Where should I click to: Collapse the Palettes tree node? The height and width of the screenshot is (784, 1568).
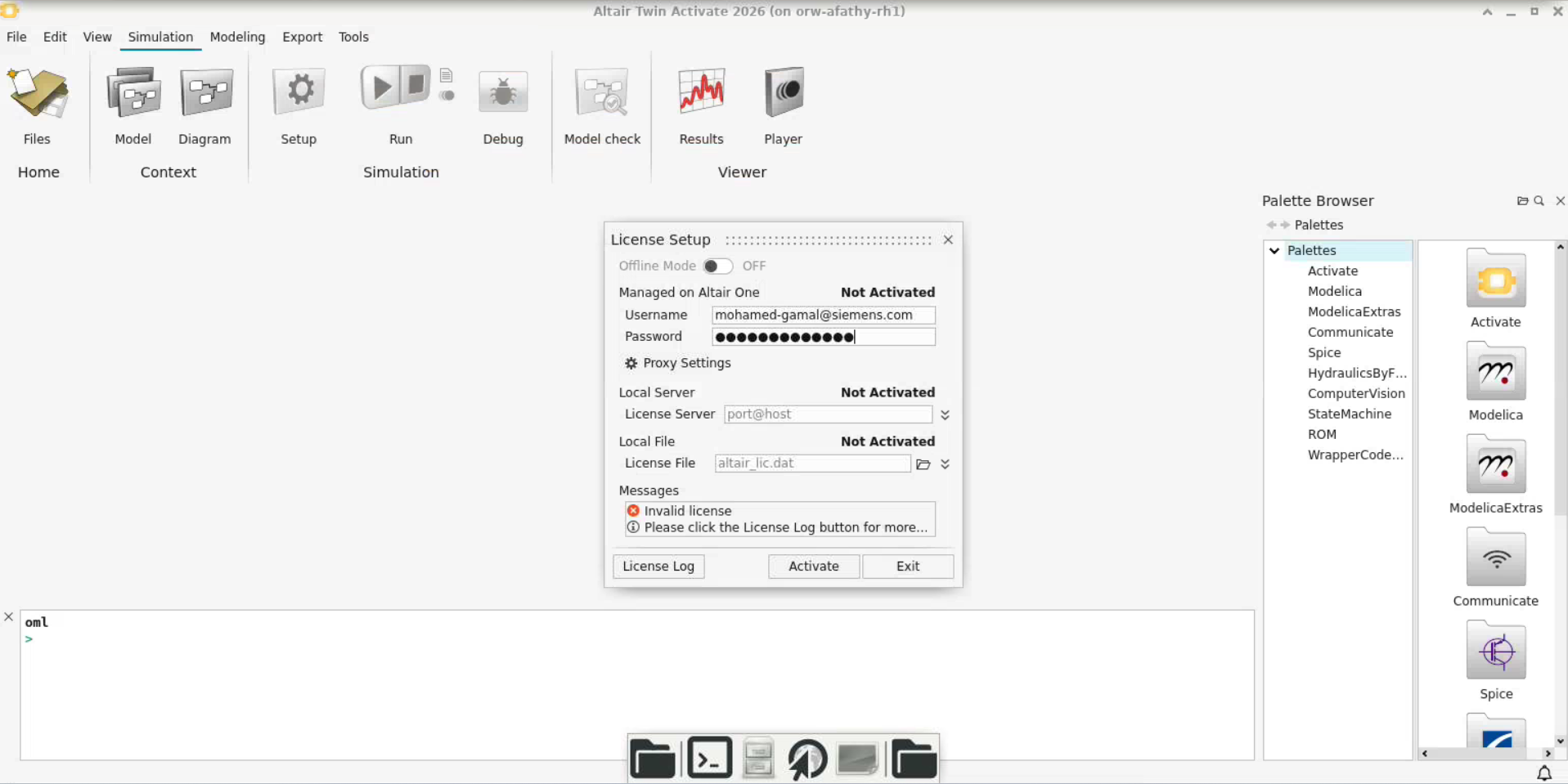tap(1274, 251)
